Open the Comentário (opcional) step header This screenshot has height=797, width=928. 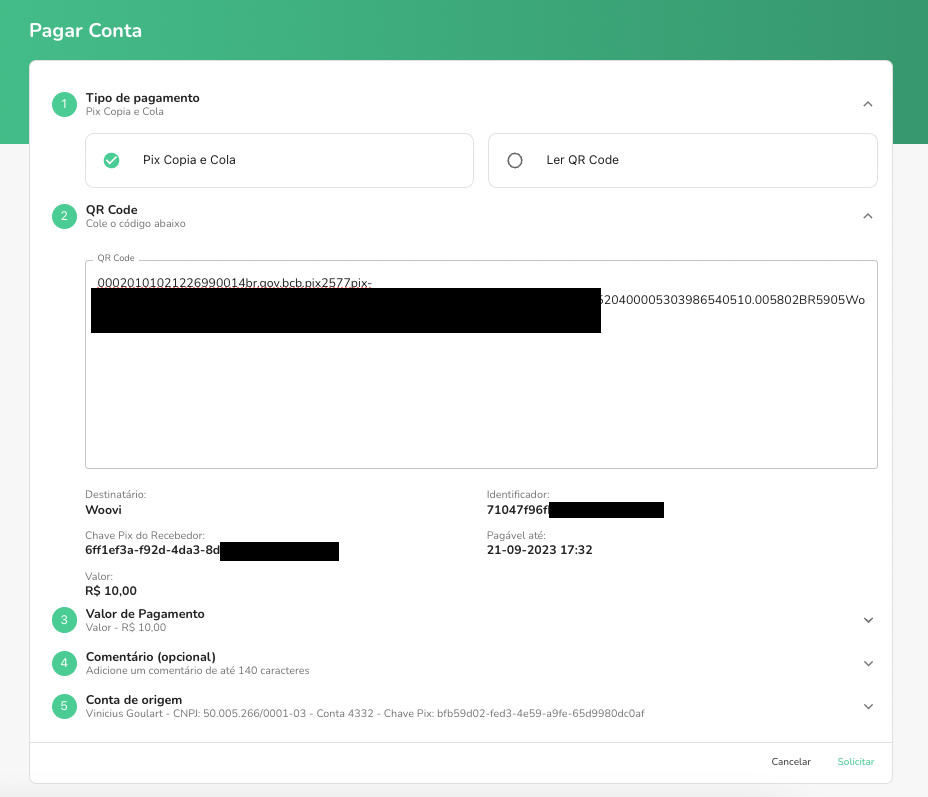(150, 657)
